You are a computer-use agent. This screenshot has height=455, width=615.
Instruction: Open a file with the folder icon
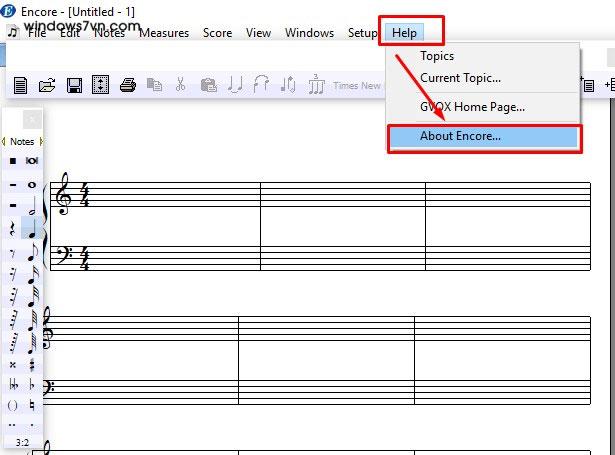click(x=47, y=86)
